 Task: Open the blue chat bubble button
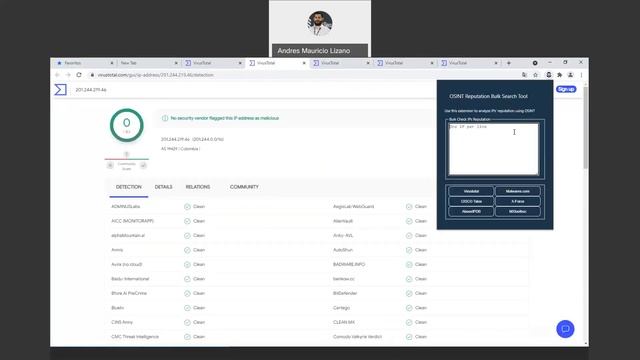pos(565,329)
